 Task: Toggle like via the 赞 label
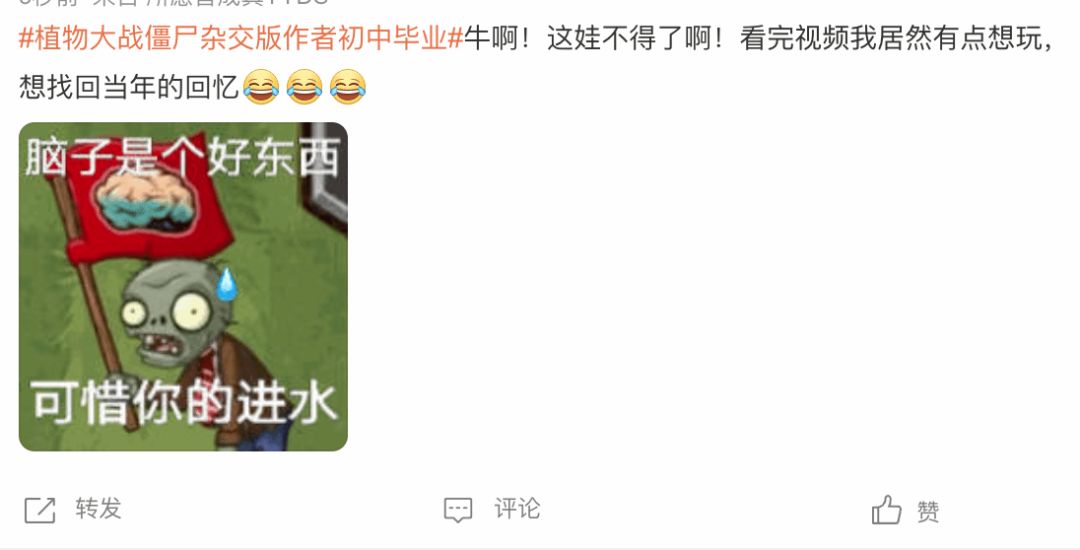(x=928, y=511)
